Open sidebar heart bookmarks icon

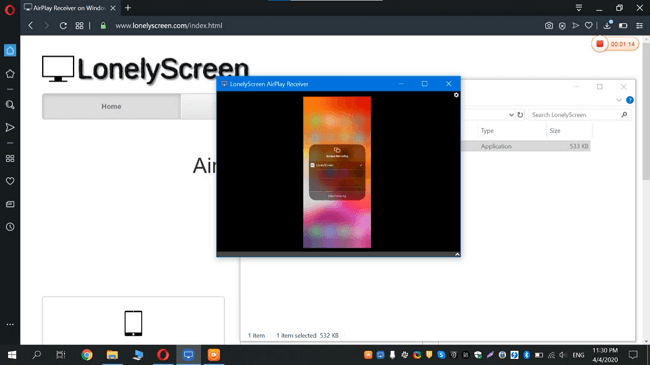[x=10, y=181]
